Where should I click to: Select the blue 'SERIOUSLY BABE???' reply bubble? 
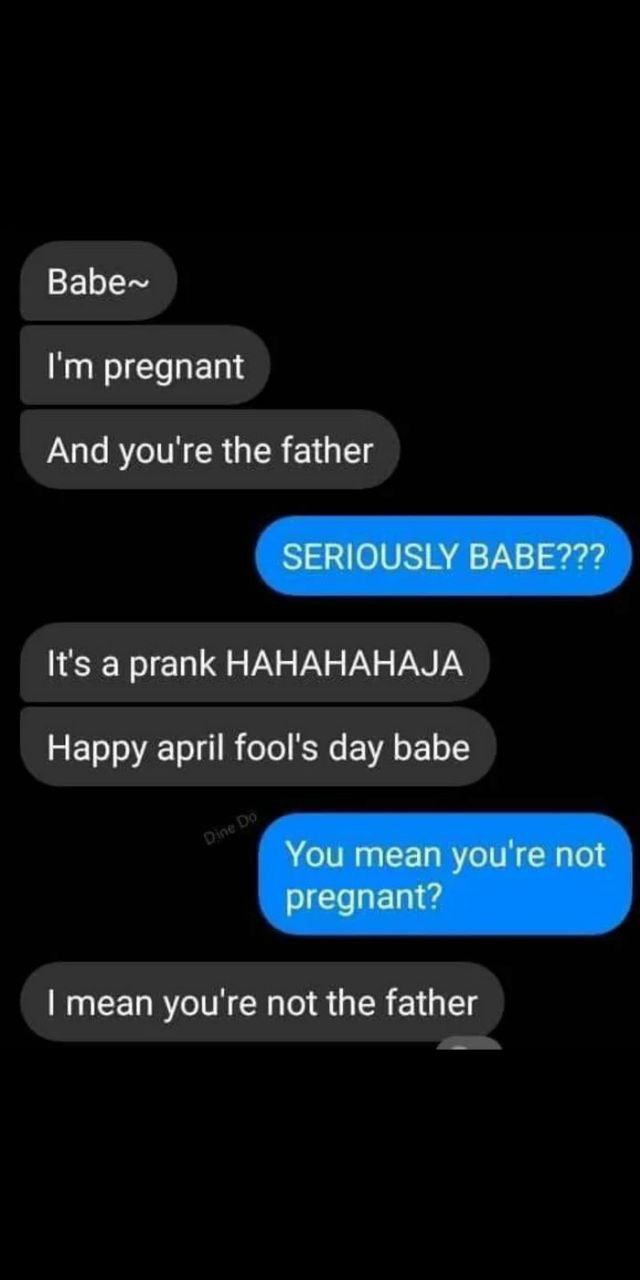click(x=444, y=556)
